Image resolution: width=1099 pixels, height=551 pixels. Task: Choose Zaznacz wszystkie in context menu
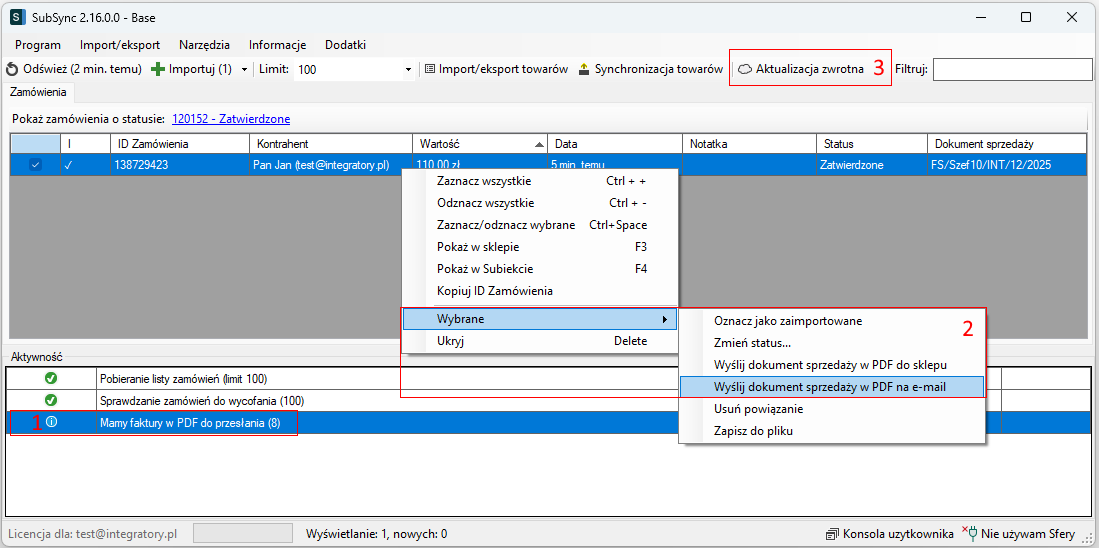(x=540, y=181)
